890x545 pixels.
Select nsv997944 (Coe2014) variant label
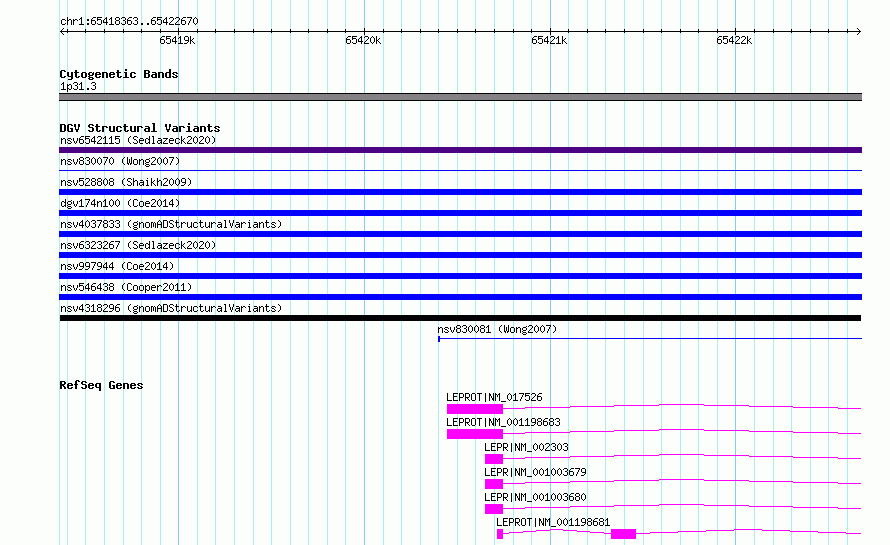click(x=117, y=266)
